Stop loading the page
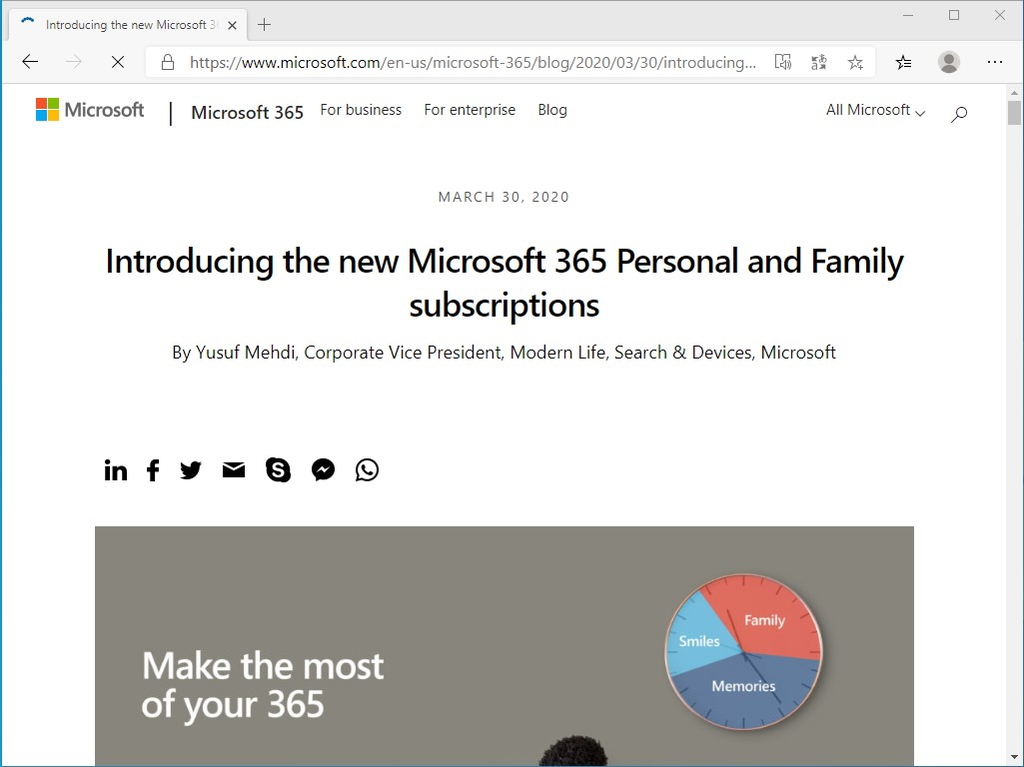This screenshot has width=1024, height=767. (x=117, y=62)
